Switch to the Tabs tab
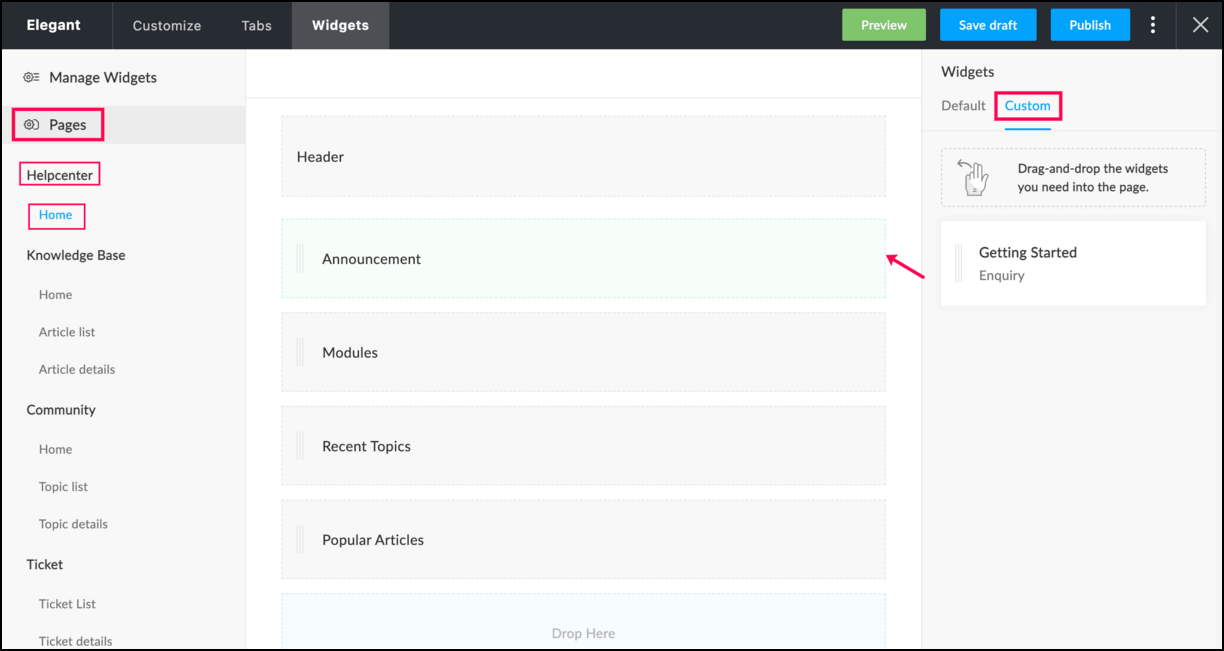 pyautogui.click(x=257, y=25)
